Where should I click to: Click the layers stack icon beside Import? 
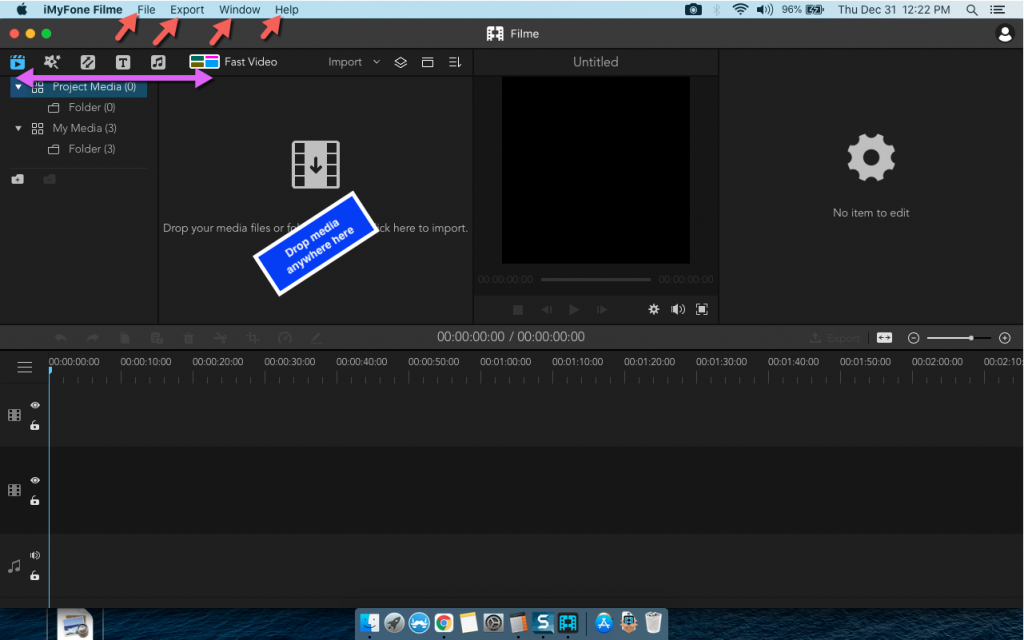[400, 62]
